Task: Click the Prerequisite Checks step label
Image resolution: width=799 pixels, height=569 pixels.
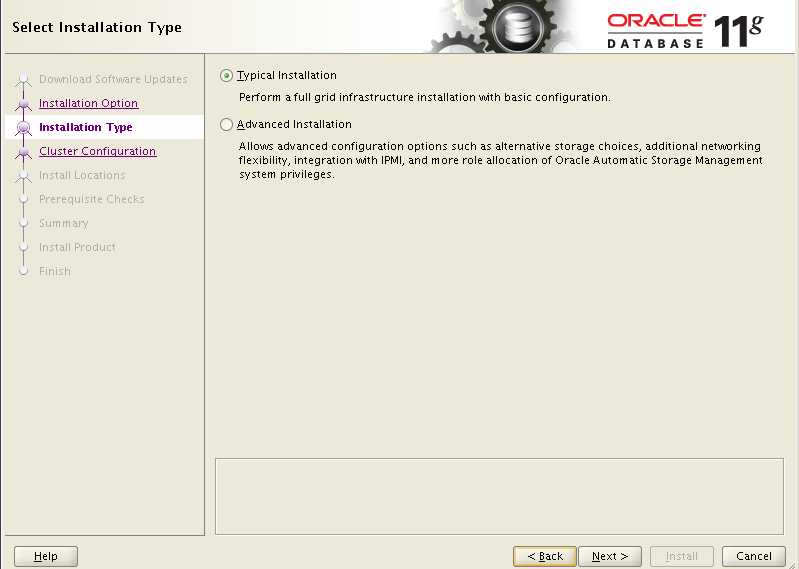Action: tap(92, 199)
